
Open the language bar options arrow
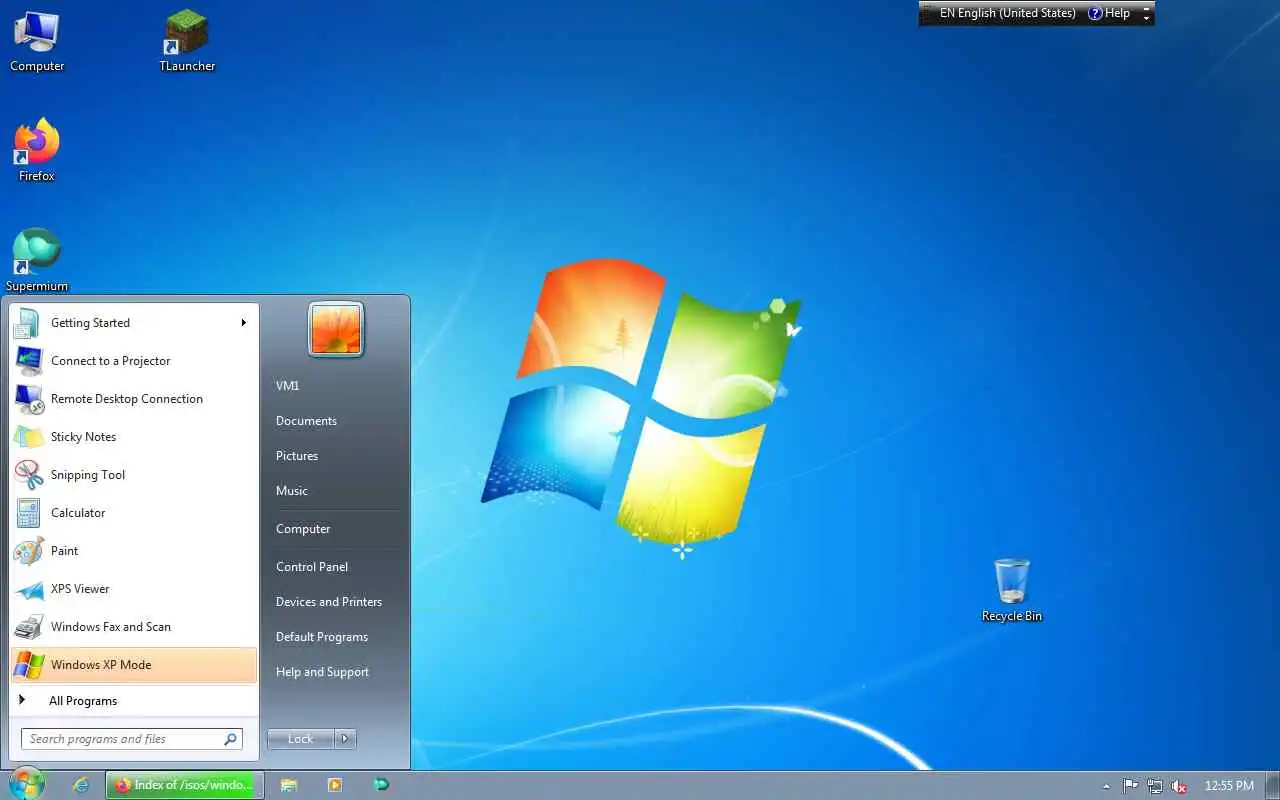(1147, 19)
